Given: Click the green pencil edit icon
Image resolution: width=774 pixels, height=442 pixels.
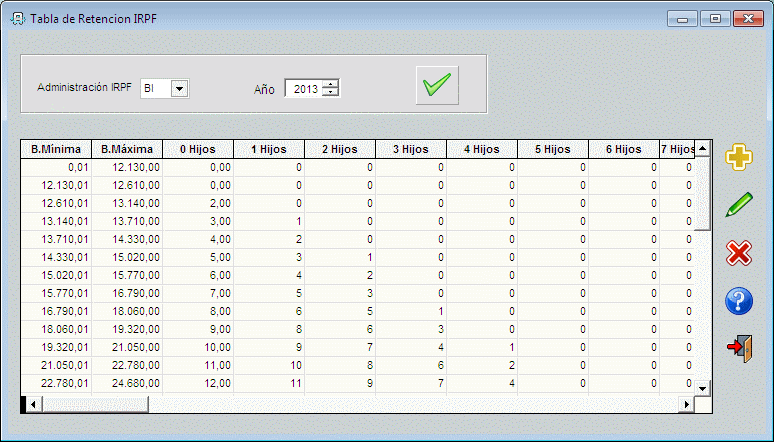Looking at the screenshot, I should 739,204.
